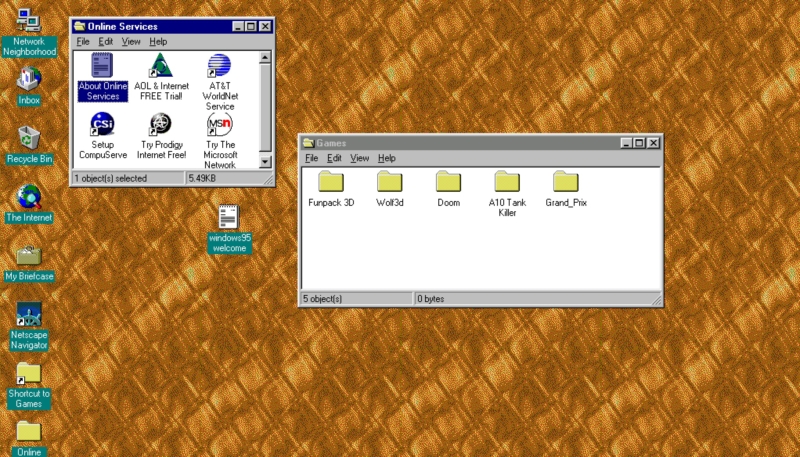
Task: Maximize the Games window
Action: point(639,143)
